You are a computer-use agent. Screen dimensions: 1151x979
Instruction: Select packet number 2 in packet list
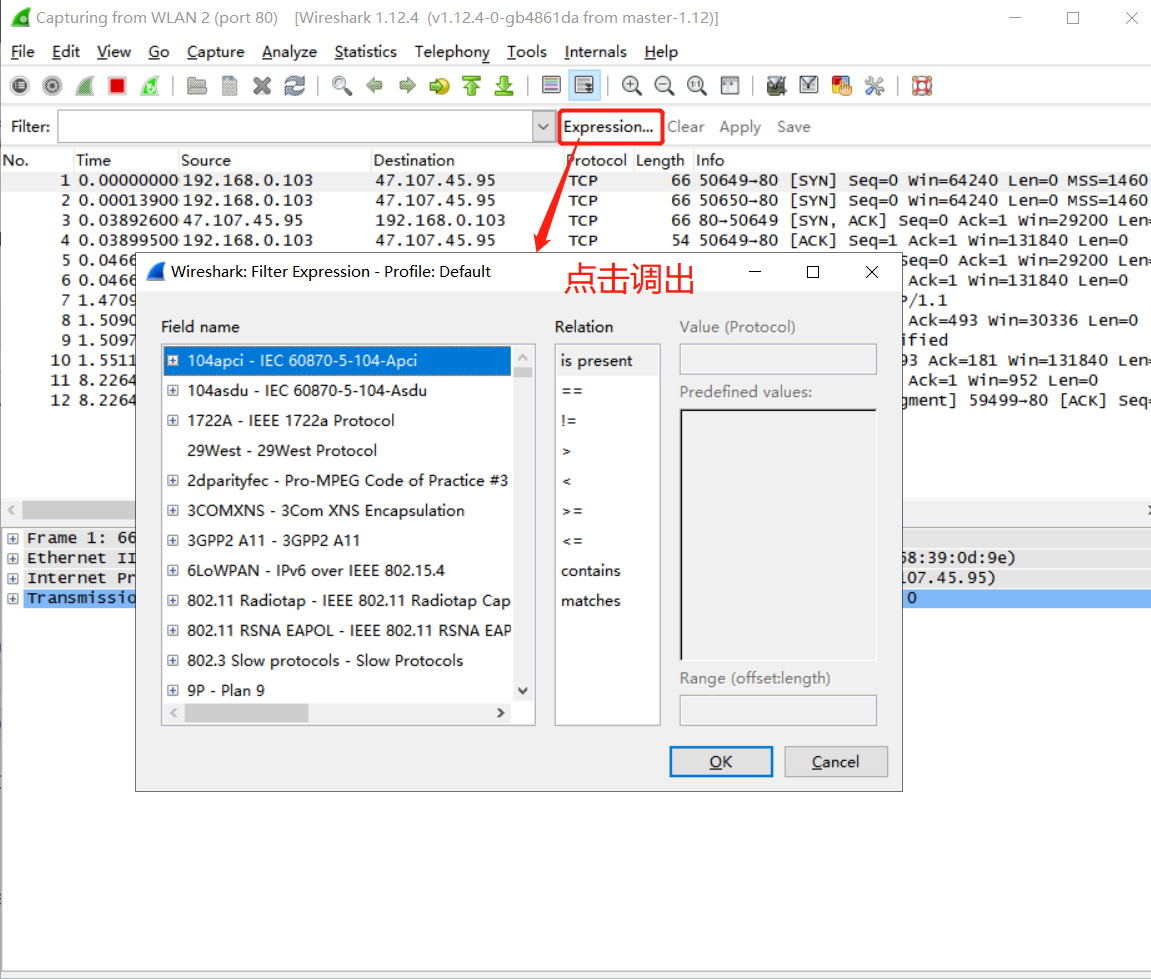(x=576, y=200)
